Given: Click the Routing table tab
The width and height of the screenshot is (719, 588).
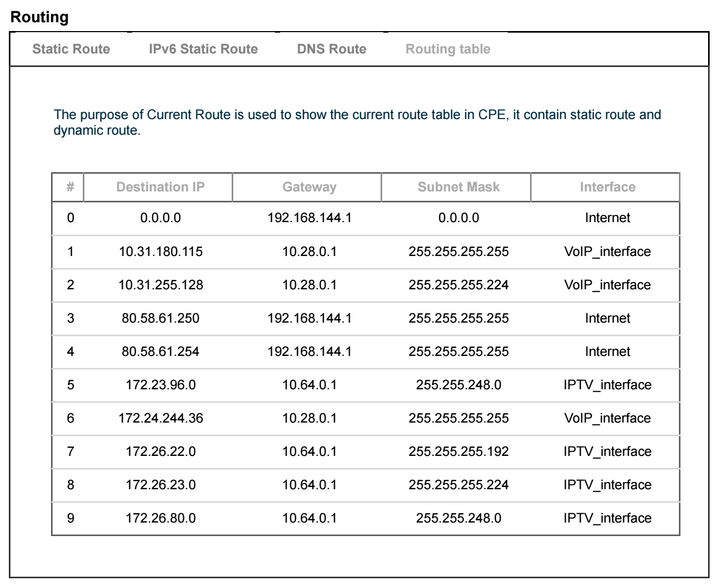Looking at the screenshot, I should tap(447, 49).
